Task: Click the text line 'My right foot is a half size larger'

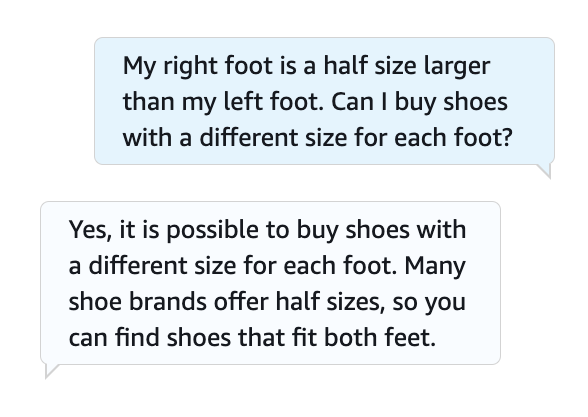Action: (306, 66)
